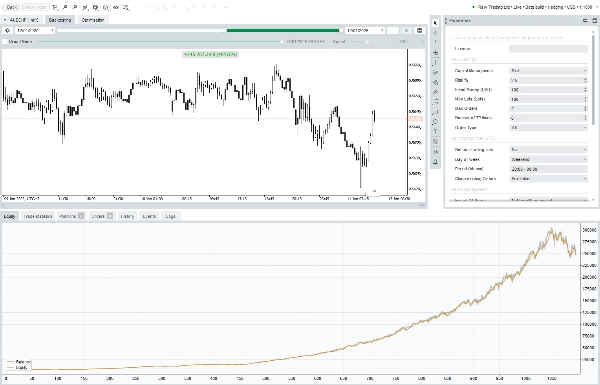Click the backtesting date range slider
600x385 pixels.
pyautogui.click(x=199, y=30)
